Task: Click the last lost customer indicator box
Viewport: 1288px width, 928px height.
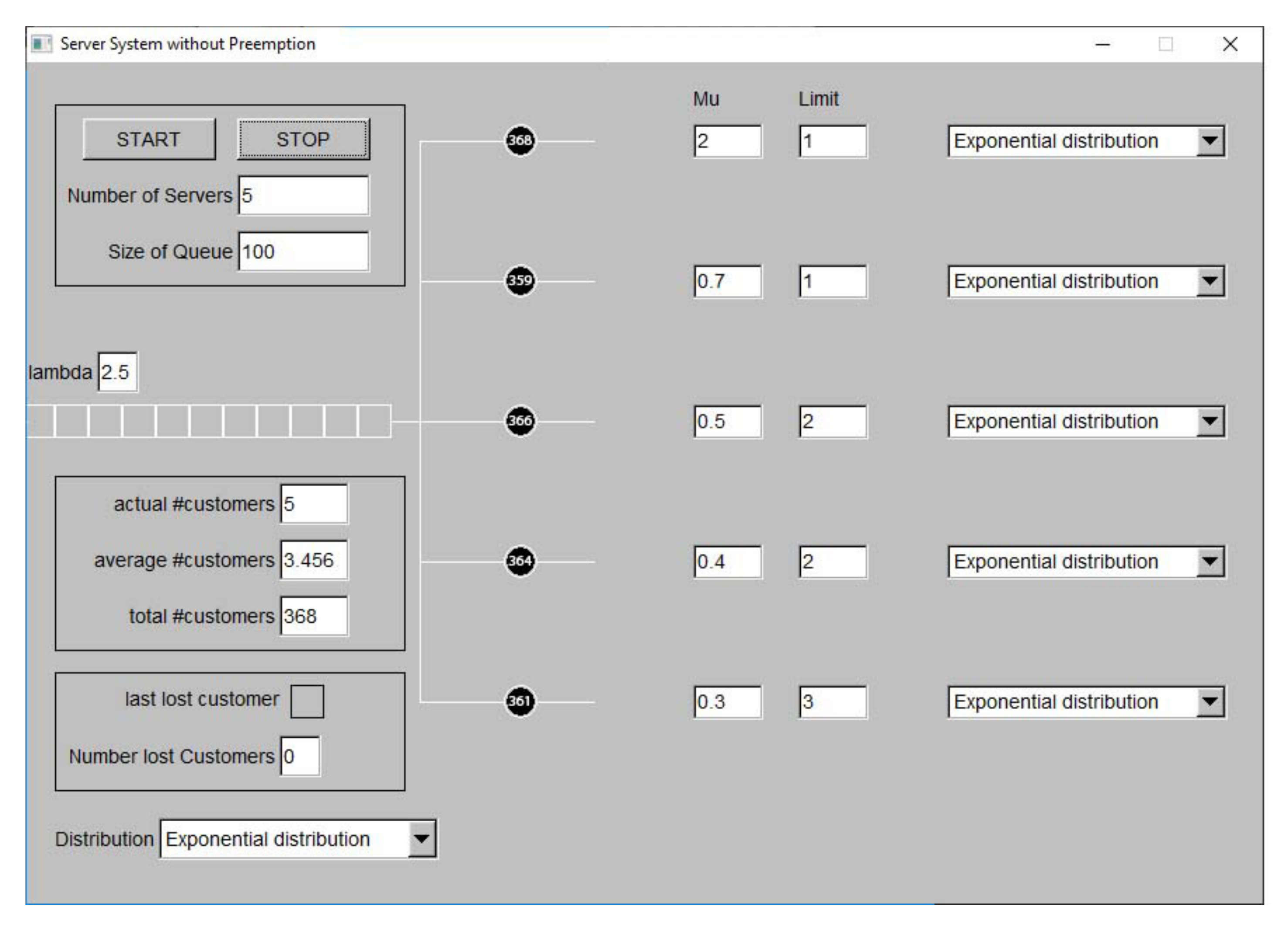Action: pyautogui.click(x=307, y=701)
